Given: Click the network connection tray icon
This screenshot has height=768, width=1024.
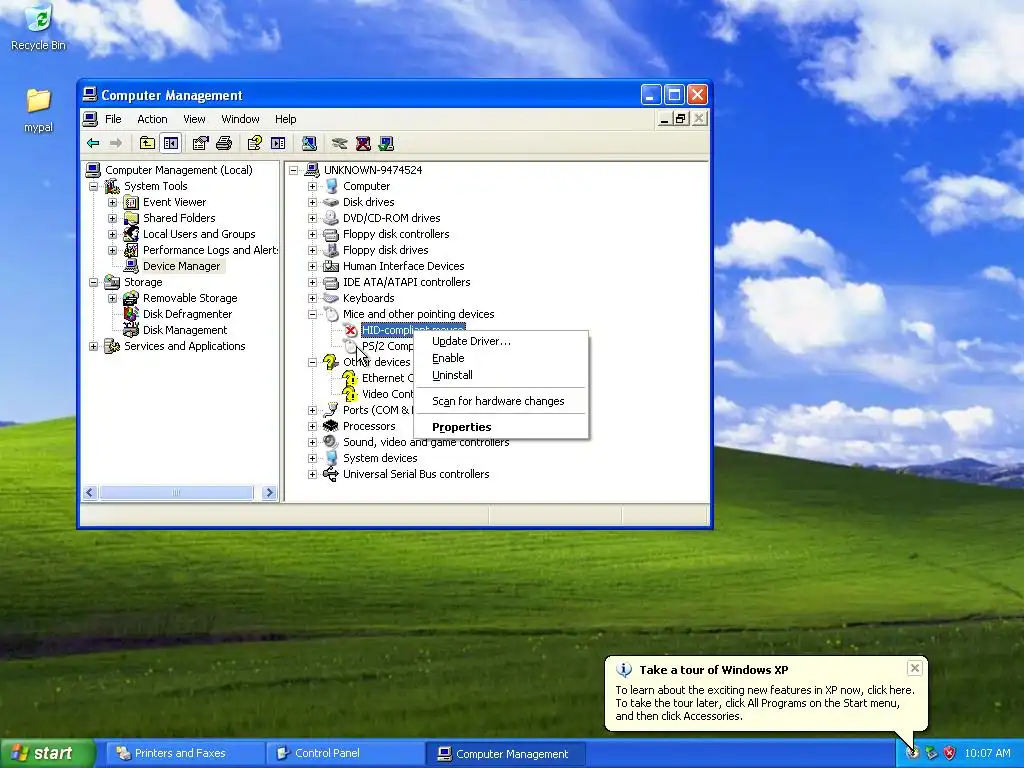Looking at the screenshot, I should point(931,753).
